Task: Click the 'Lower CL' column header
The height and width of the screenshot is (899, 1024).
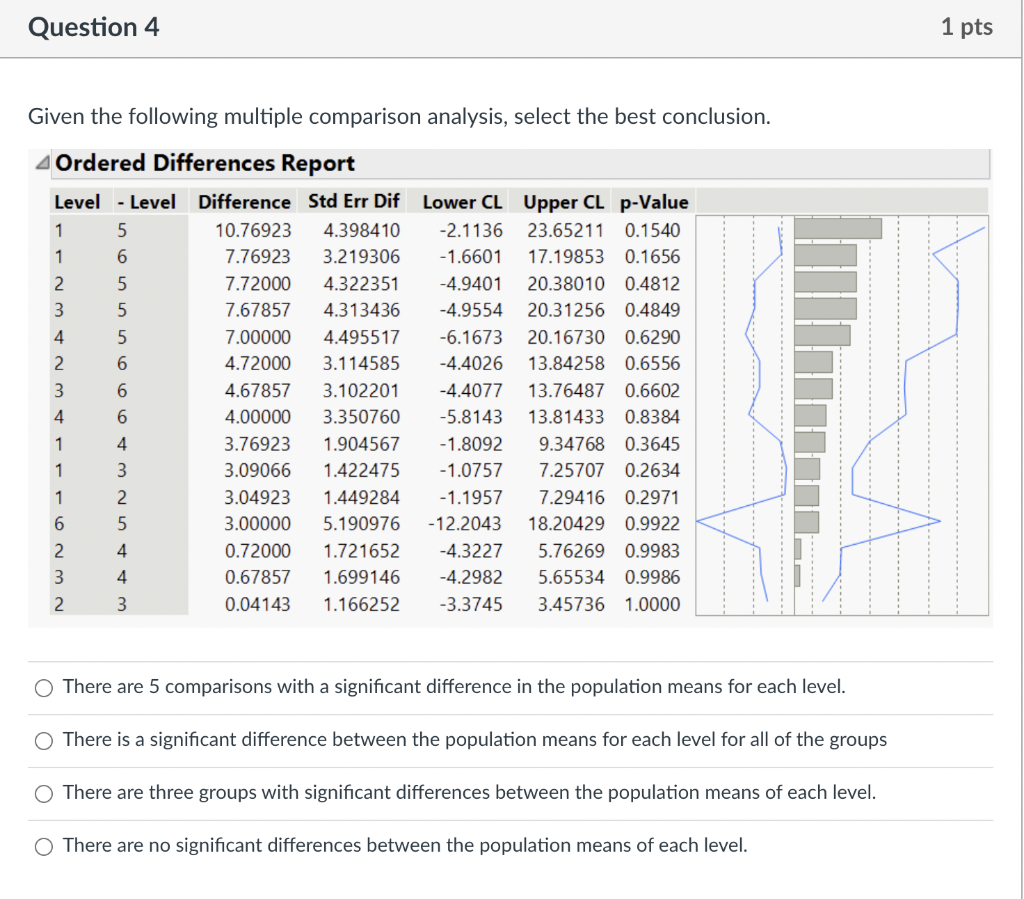Action: 462,202
